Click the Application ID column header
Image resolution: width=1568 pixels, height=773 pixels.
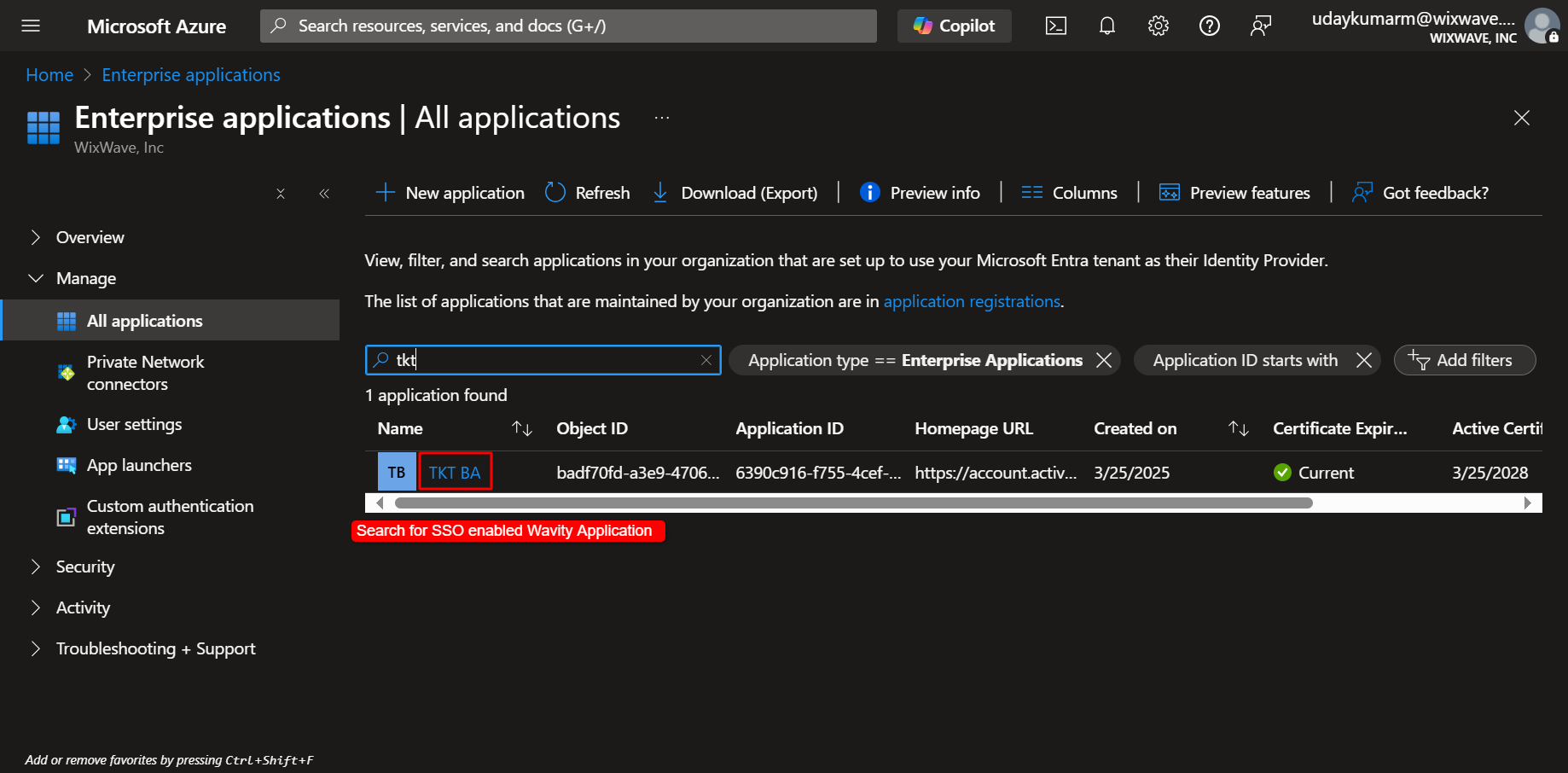pos(789,428)
